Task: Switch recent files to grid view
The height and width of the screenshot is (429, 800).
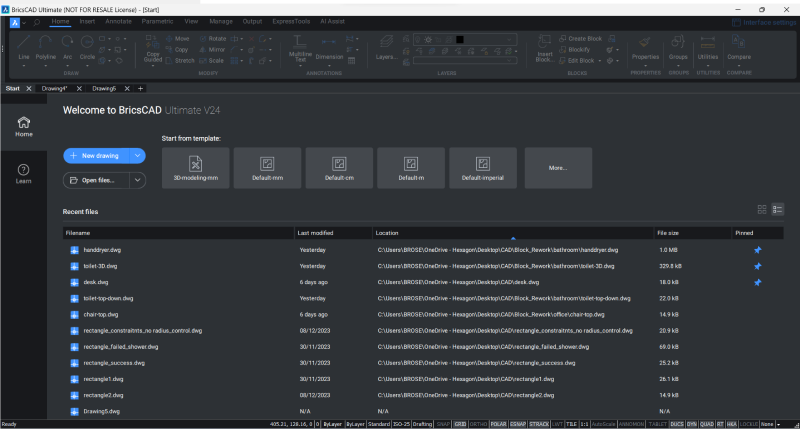Action: [762, 209]
